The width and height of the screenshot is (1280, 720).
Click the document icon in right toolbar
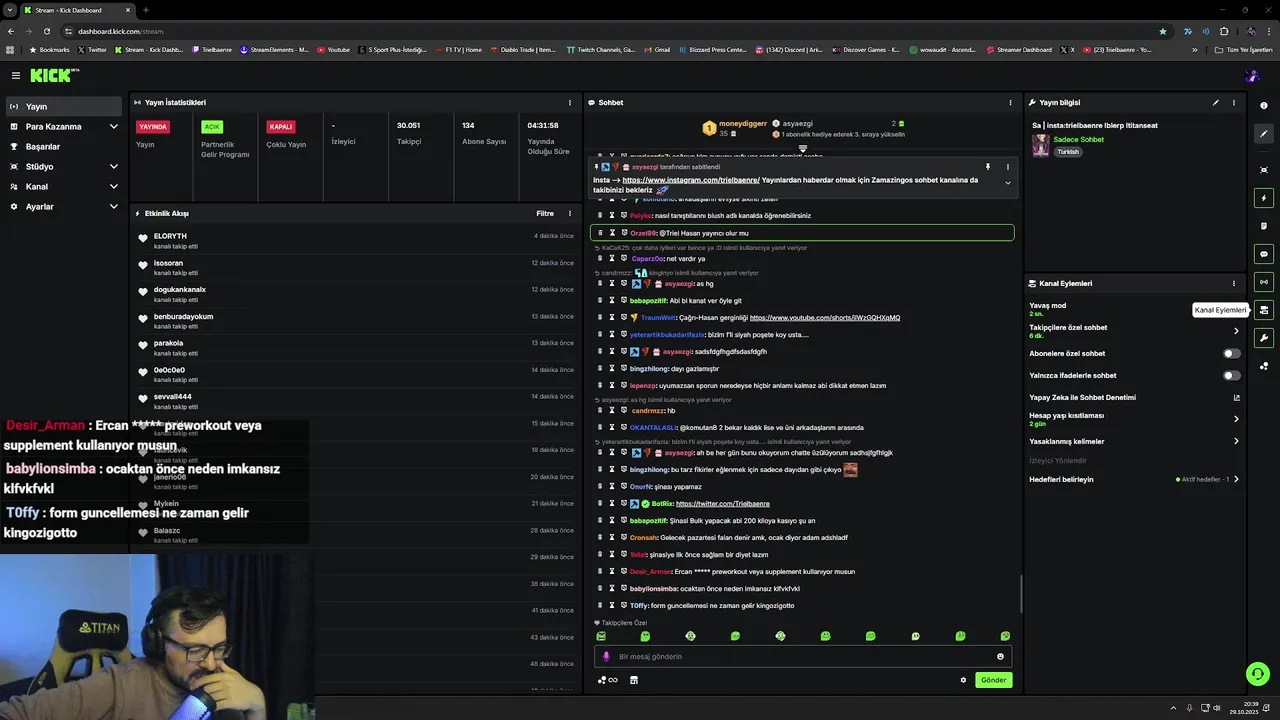click(1264, 226)
